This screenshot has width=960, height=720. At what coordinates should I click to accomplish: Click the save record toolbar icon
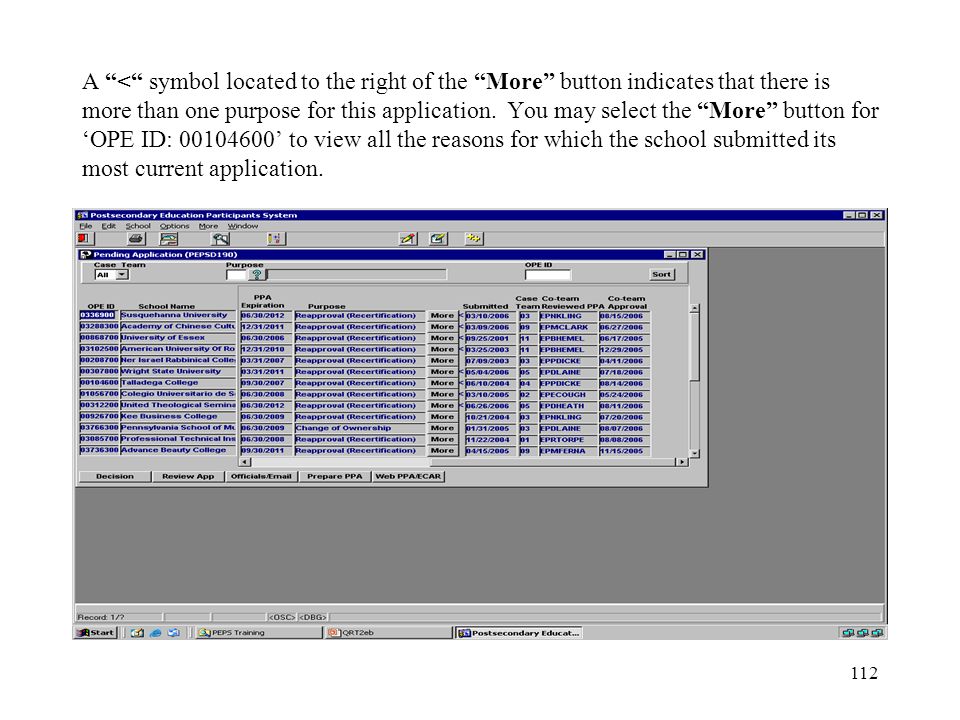pyautogui.click(x=168, y=239)
